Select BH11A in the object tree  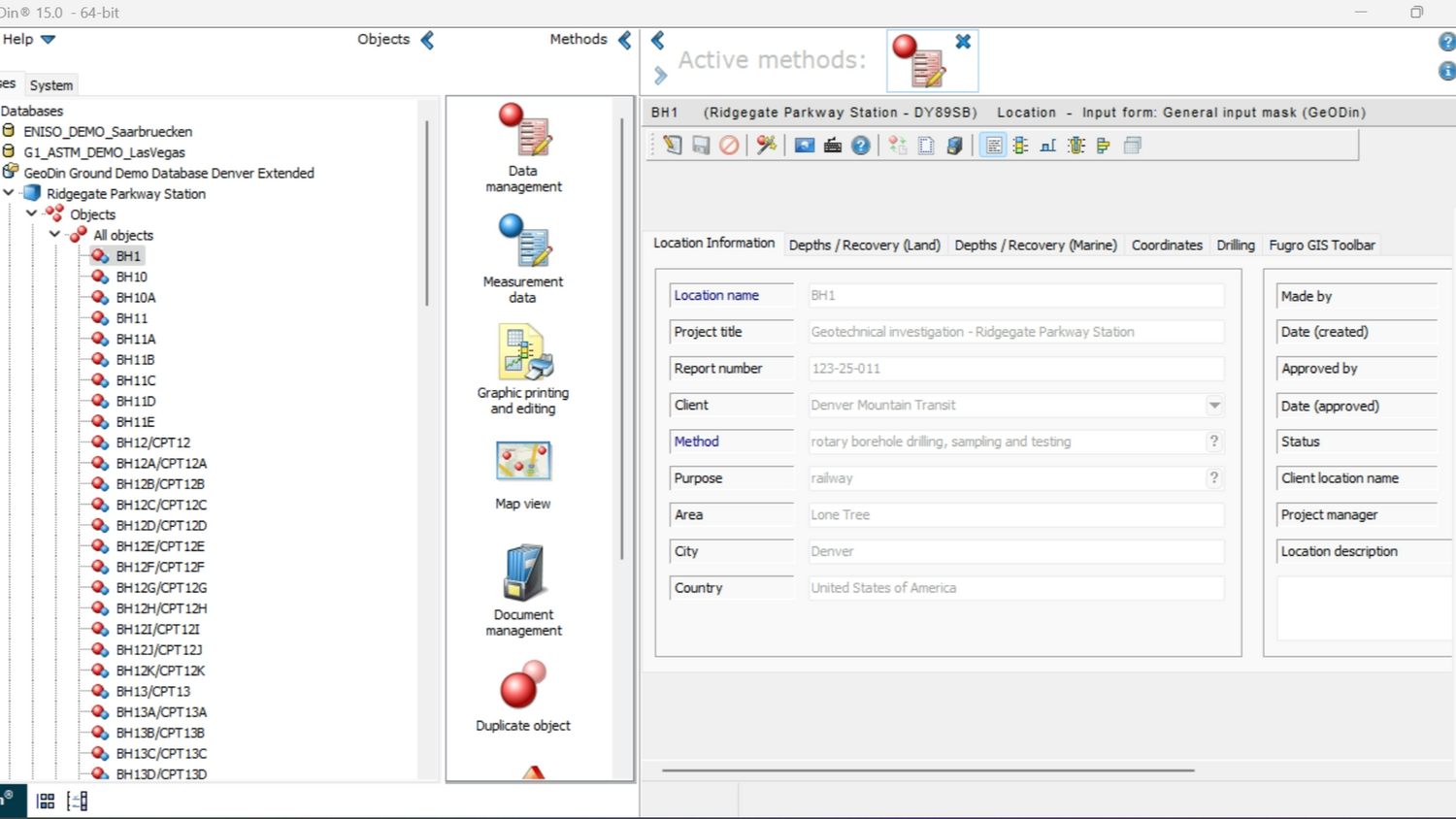pos(135,339)
